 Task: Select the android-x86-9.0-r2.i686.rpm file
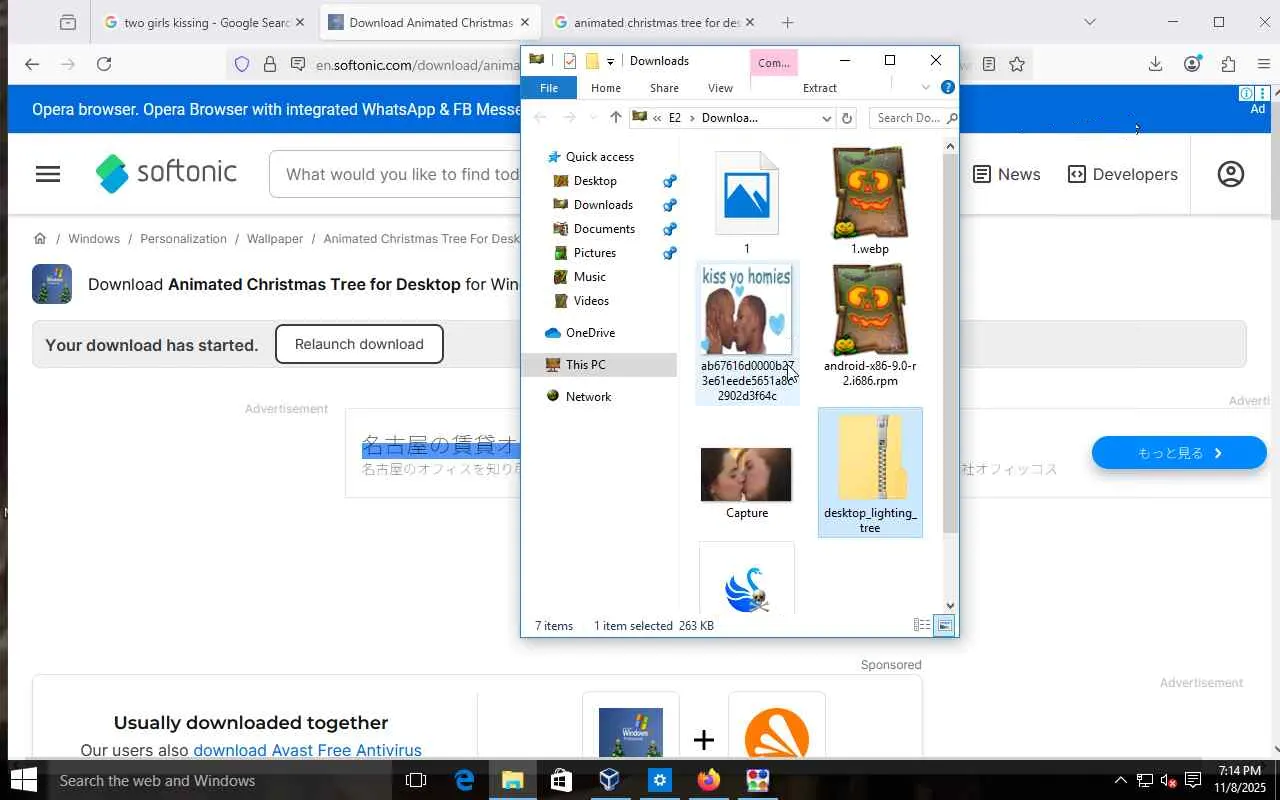coord(870,327)
